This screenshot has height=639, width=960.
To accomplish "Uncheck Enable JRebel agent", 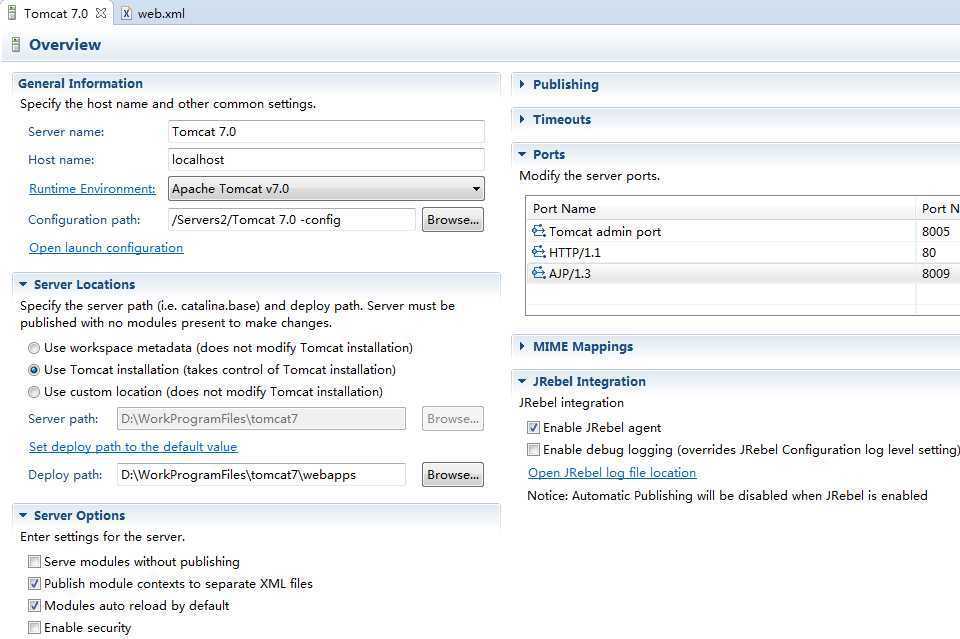I will point(534,428).
